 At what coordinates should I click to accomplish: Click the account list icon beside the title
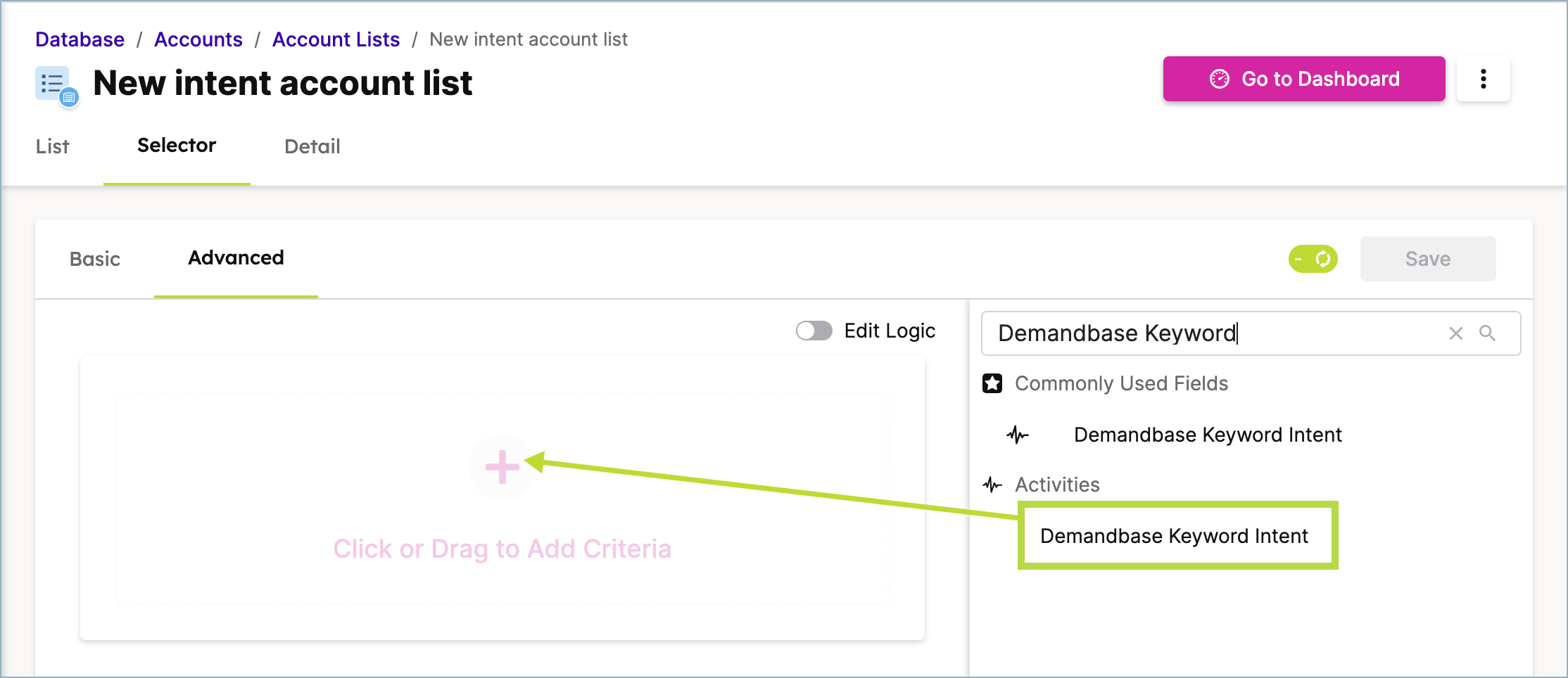pyautogui.click(x=56, y=86)
